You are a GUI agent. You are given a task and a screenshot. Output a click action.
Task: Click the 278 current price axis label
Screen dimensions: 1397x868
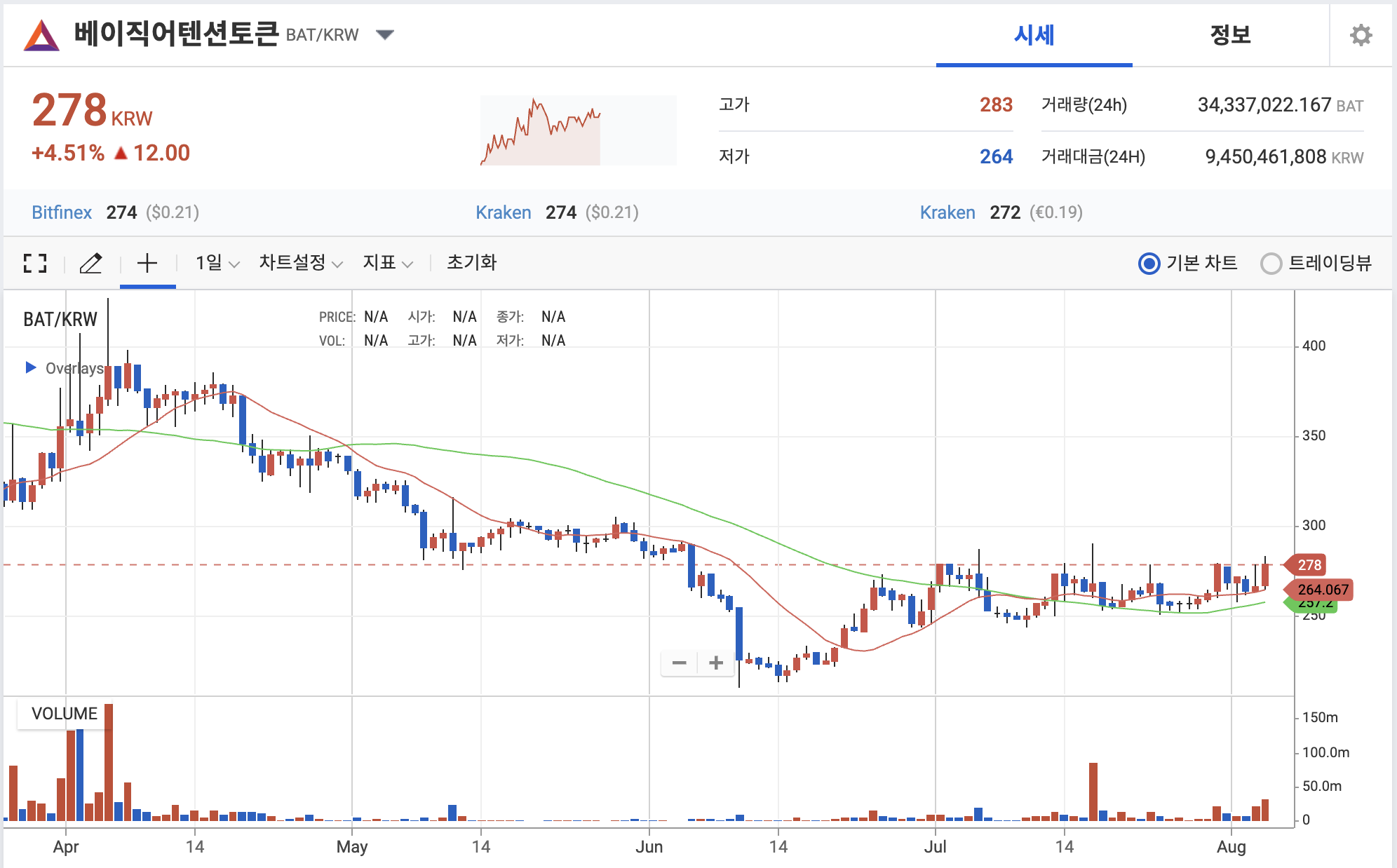pos(1309,565)
